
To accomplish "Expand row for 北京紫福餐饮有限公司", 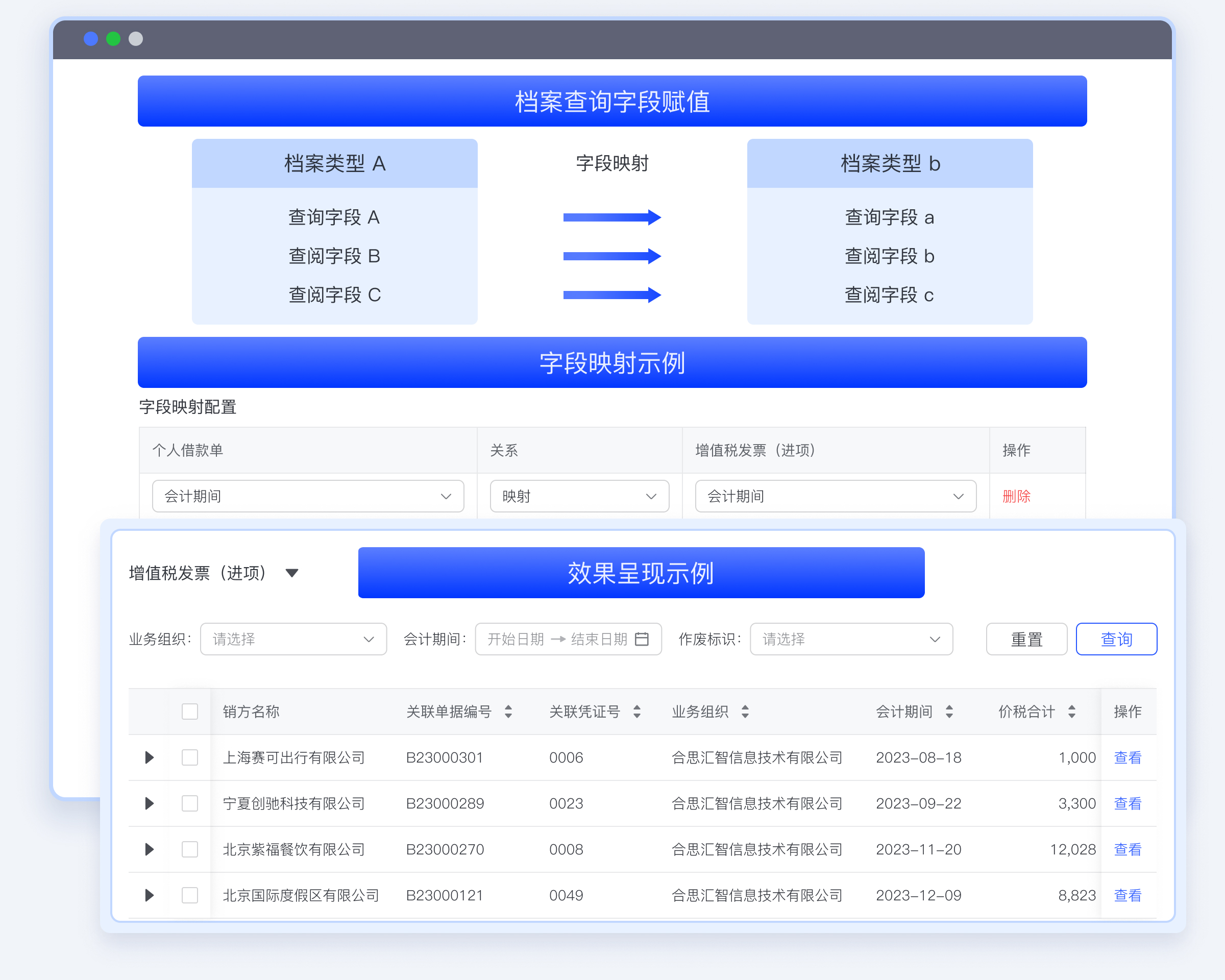I will 150,849.
